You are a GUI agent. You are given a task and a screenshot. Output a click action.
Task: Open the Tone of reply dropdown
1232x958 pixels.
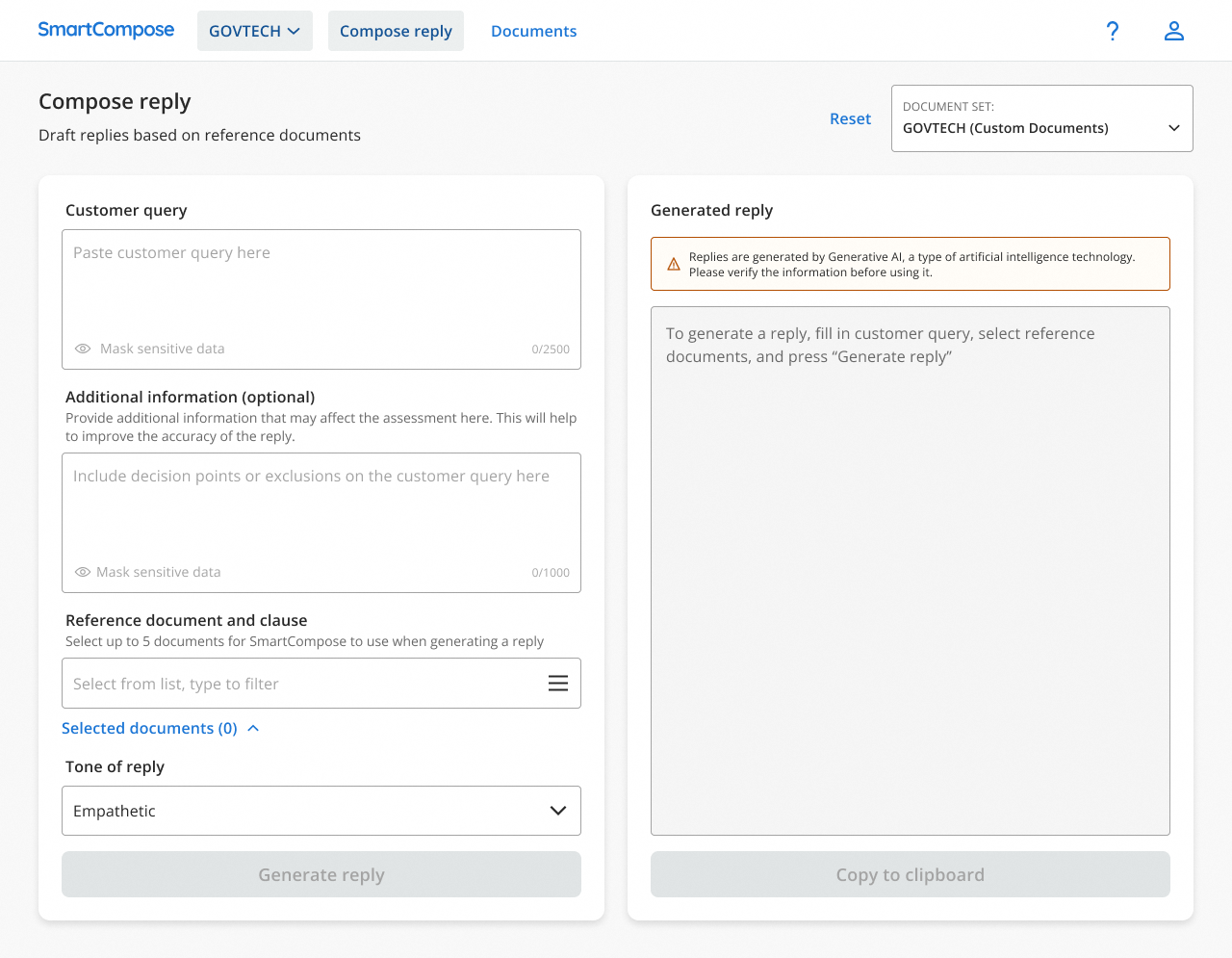(321, 811)
